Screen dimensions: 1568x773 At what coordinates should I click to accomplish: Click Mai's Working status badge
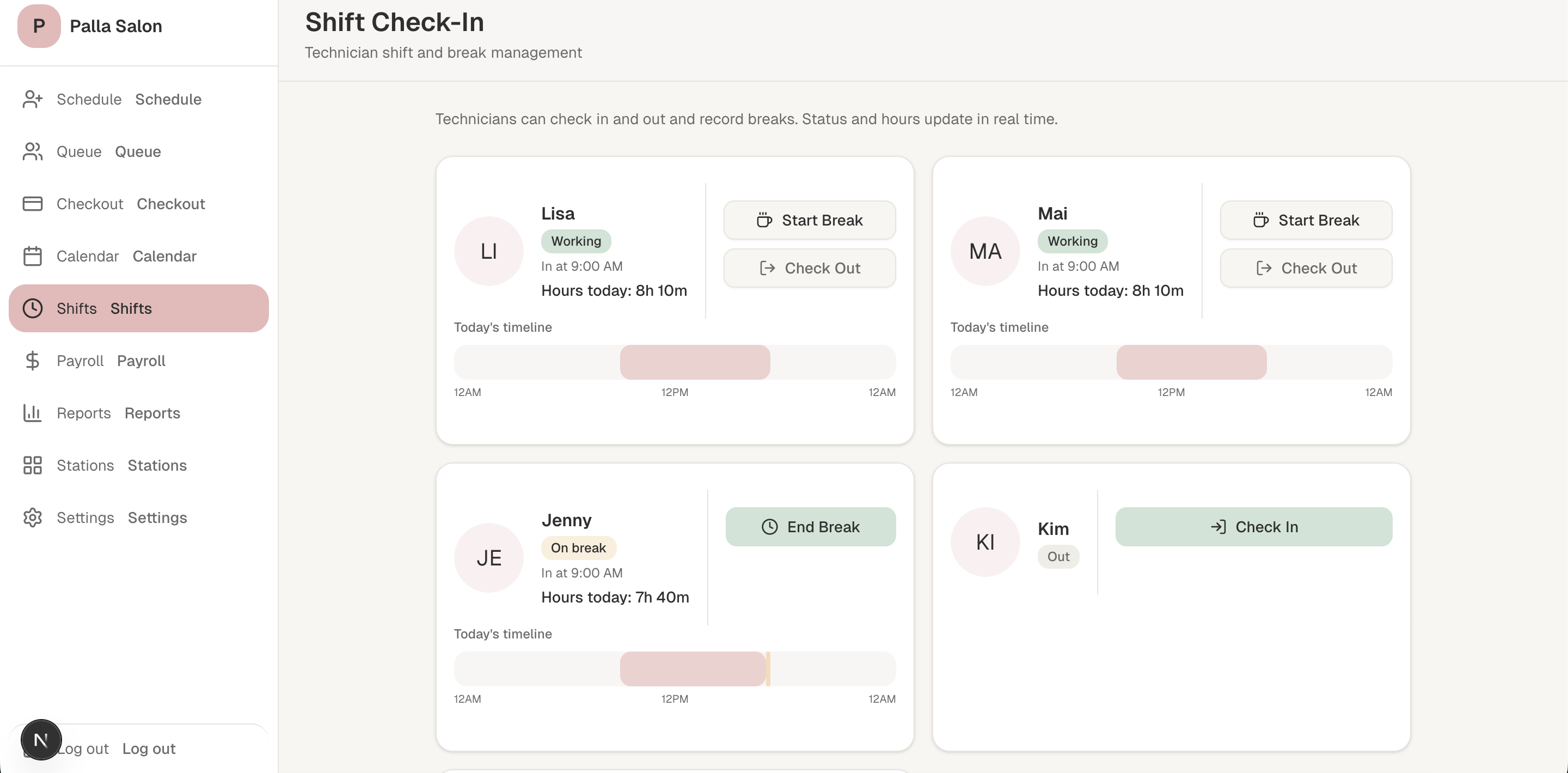(x=1073, y=241)
